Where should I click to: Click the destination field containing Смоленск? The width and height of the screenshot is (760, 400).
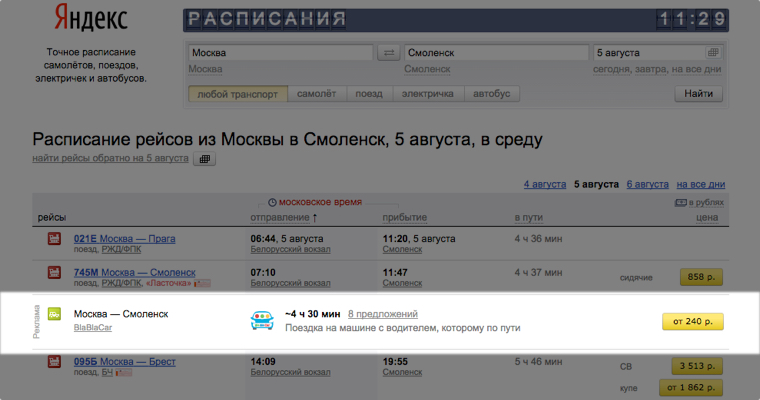pos(496,52)
